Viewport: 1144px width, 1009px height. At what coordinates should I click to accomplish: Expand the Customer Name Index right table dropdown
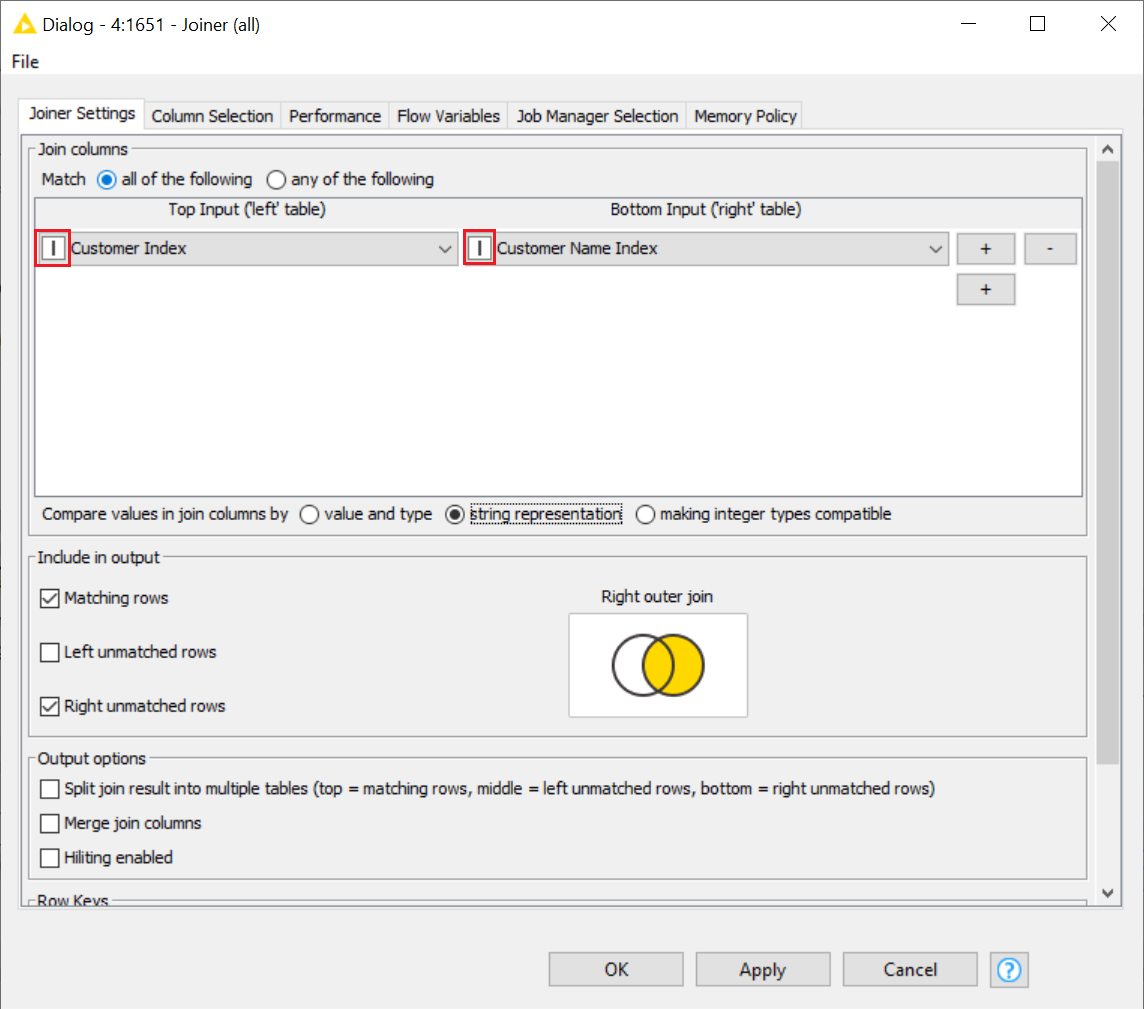[x=935, y=249]
